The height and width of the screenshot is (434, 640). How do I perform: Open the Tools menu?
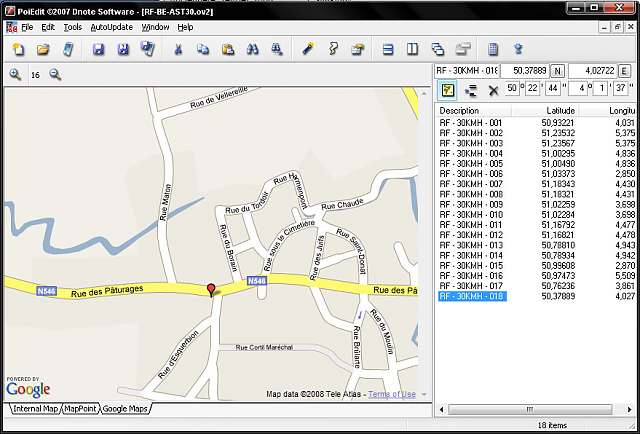73,27
